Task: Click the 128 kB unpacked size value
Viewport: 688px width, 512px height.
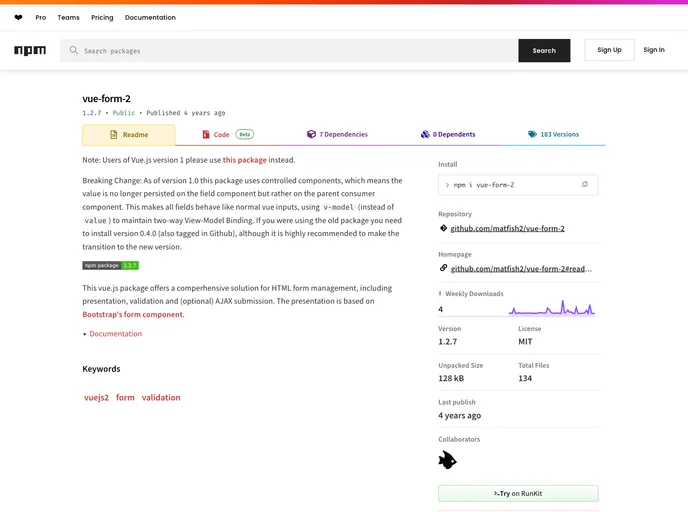Action: (451, 378)
